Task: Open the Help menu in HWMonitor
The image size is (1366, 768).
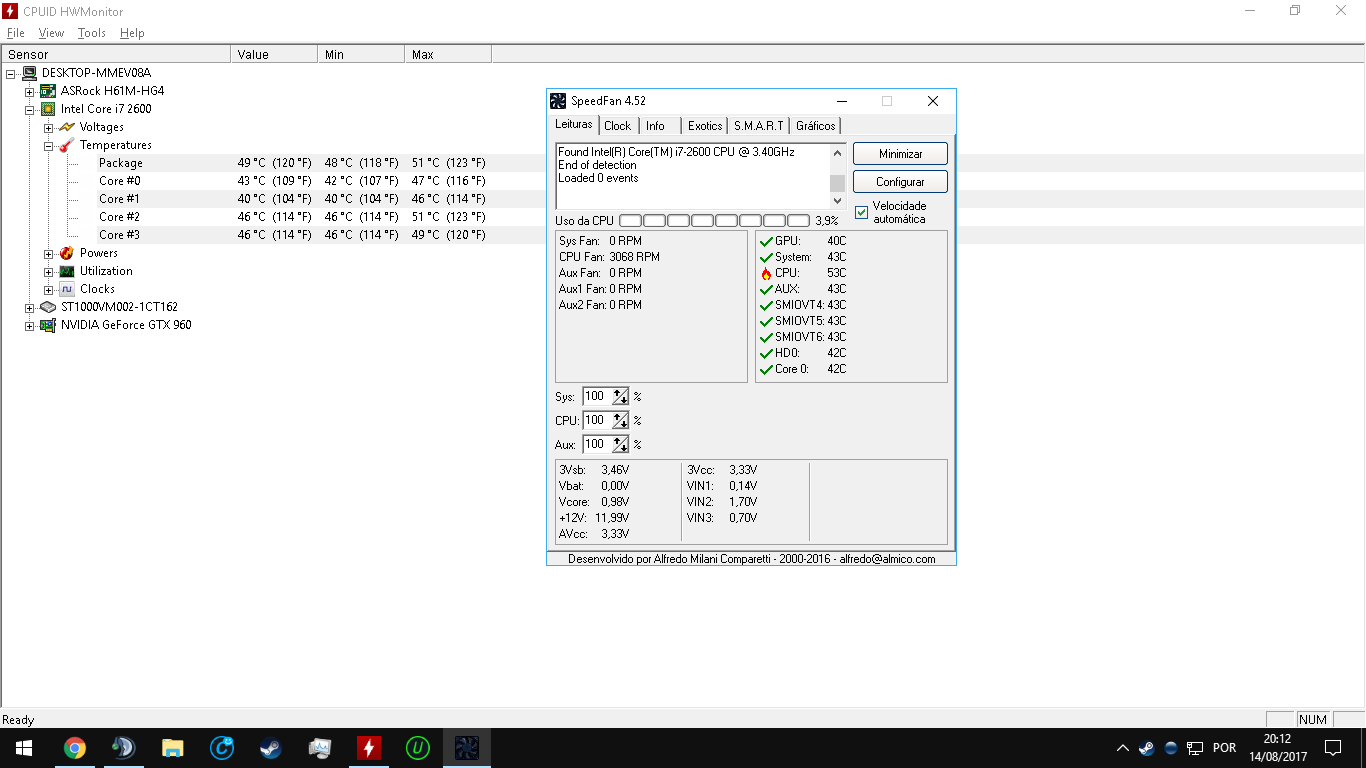Action: point(132,33)
